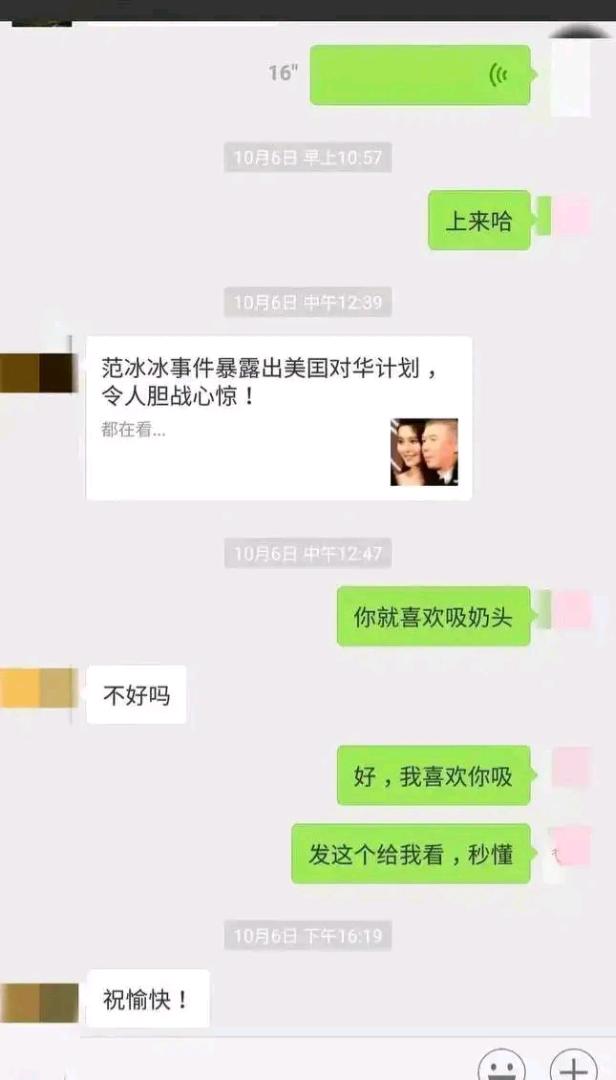616x1080 pixels.
Task: Tap the 10月6日 中午12:39 timestamp
Action: pyautogui.click(x=308, y=302)
